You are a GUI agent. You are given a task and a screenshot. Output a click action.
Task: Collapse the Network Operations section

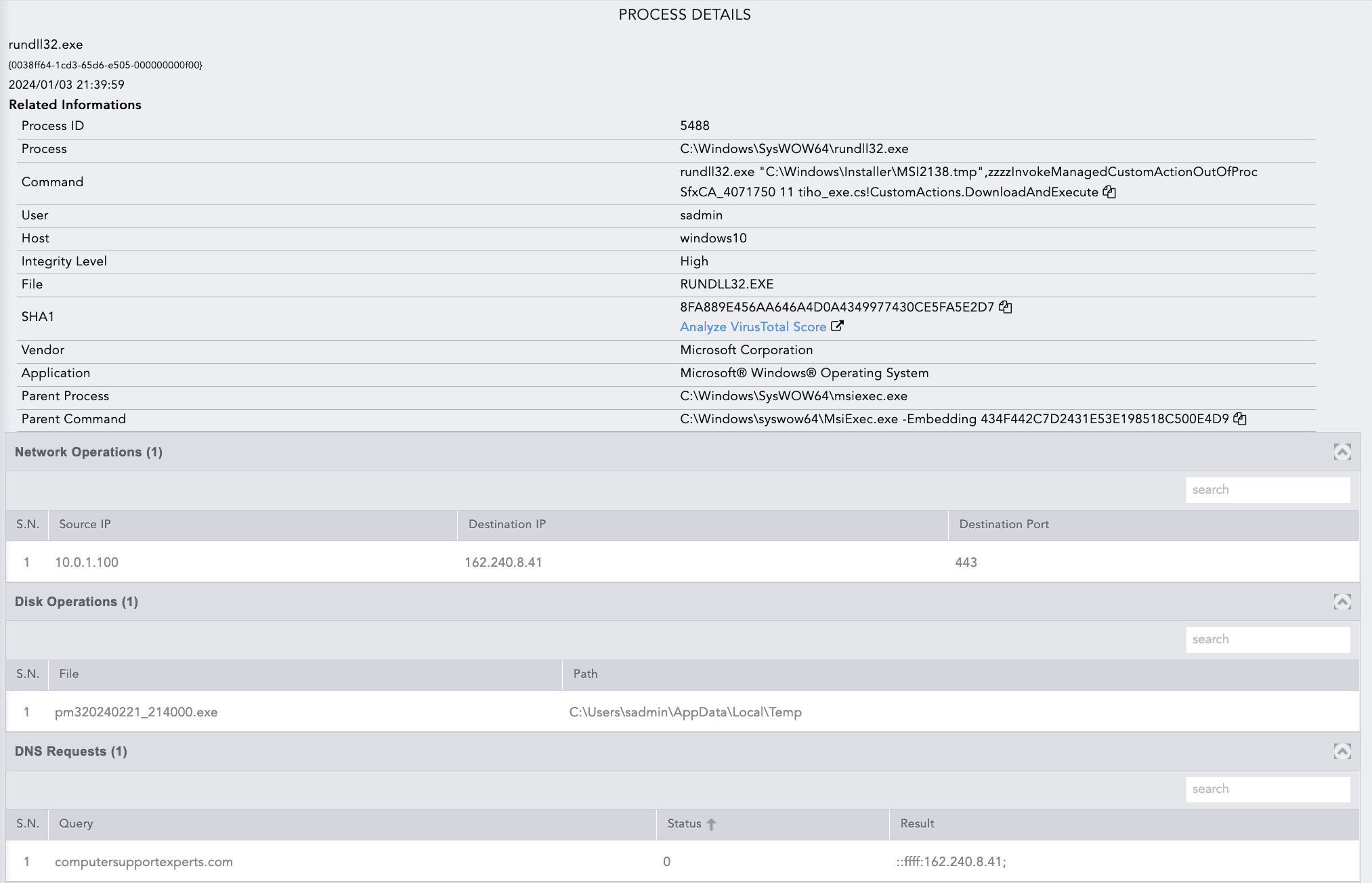tap(1342, 452)
